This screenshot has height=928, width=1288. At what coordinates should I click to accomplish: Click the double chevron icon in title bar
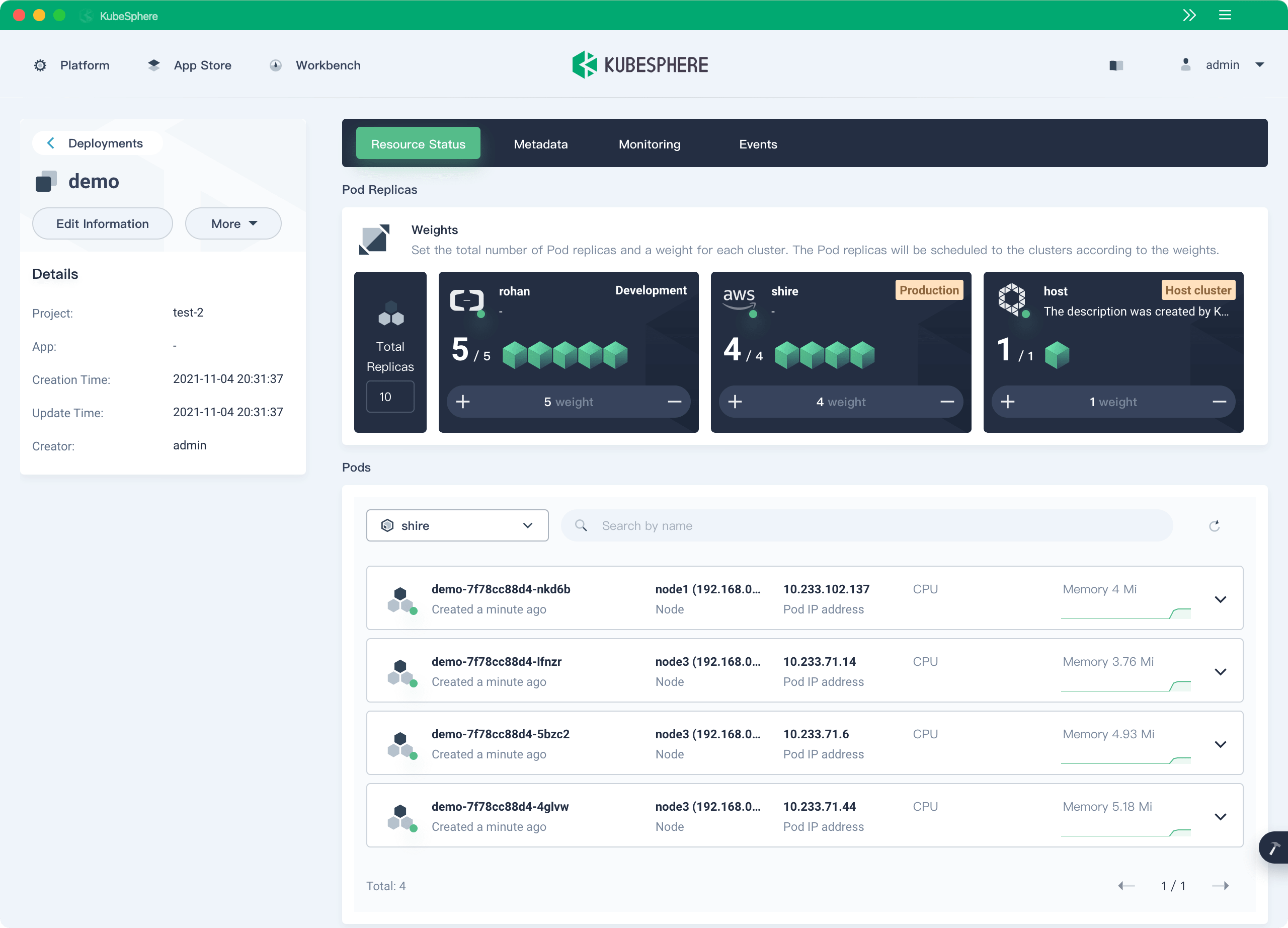coord(1189,15)
